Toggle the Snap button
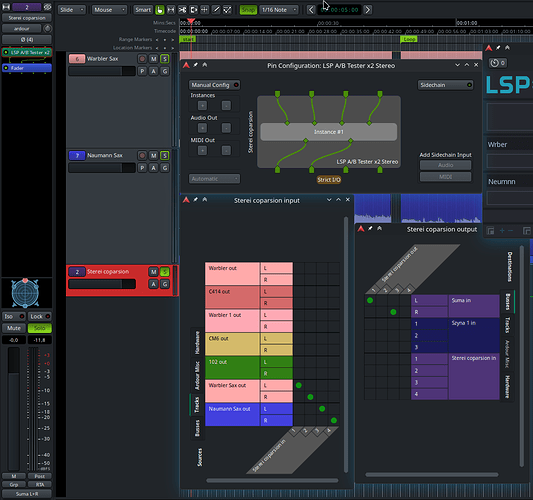 248,10
